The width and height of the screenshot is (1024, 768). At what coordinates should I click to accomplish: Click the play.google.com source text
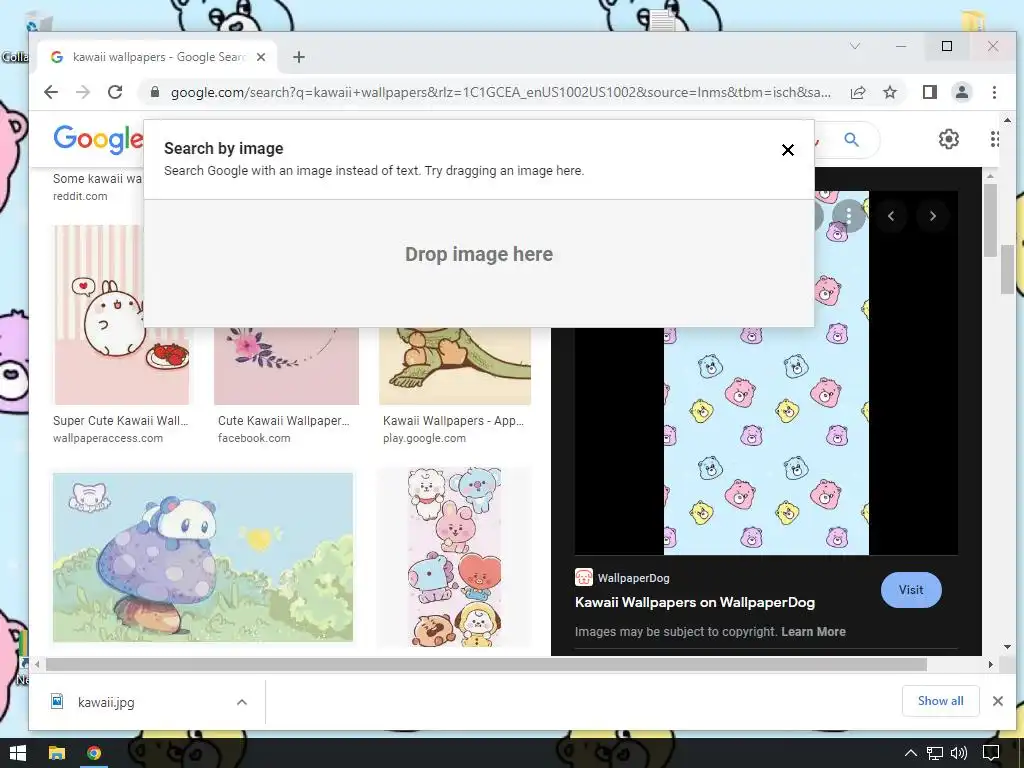424,438
